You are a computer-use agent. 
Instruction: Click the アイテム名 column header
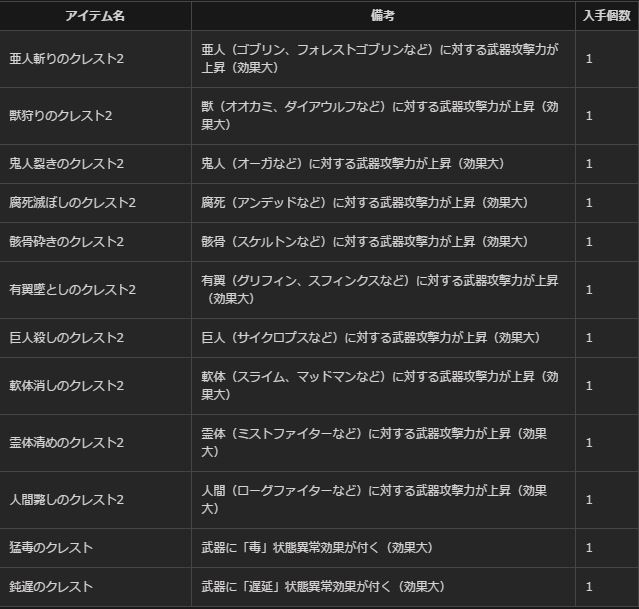[x=95, y=16]
